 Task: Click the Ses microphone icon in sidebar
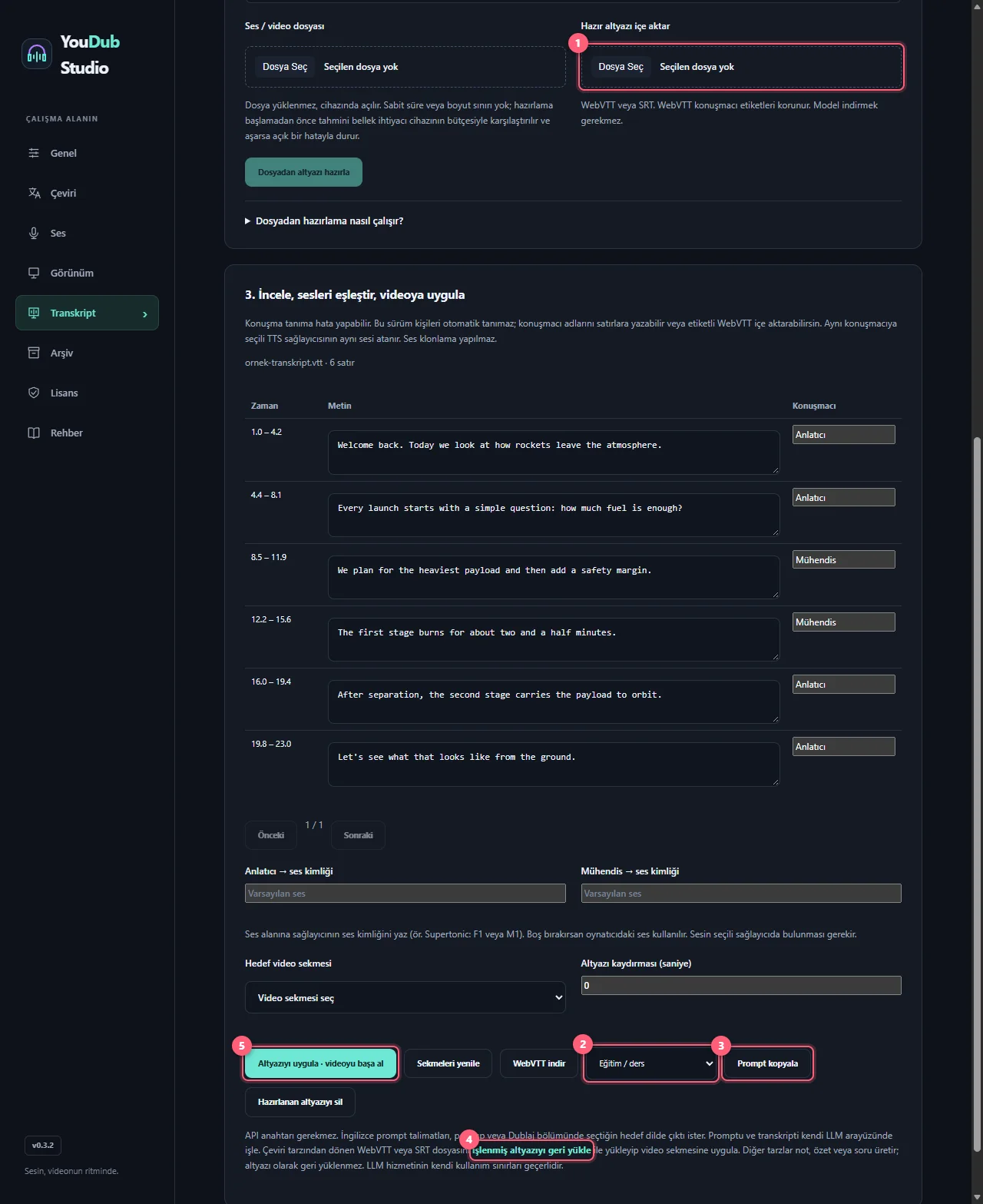click(x=34, y=233)
